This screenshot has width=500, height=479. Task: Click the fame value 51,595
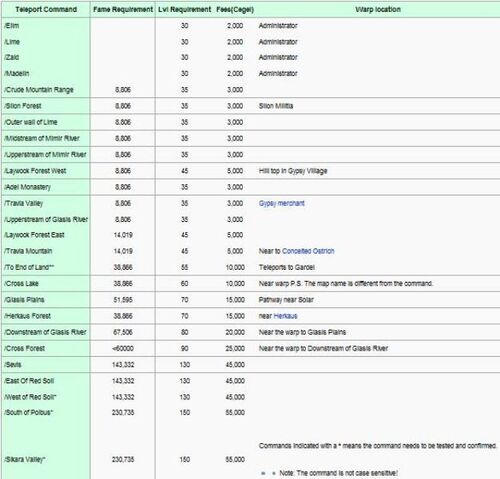pyautogui.click(x=123, y=300)
